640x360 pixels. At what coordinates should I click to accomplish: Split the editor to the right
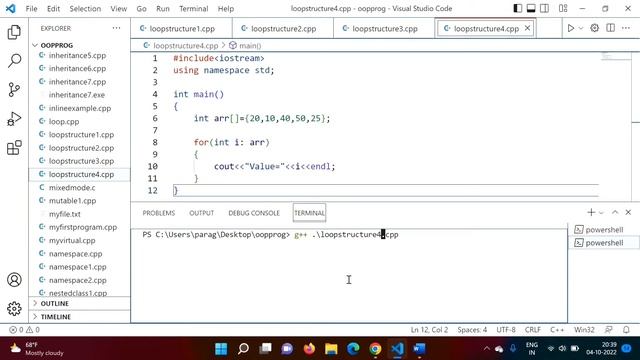(x=610, y=28)
